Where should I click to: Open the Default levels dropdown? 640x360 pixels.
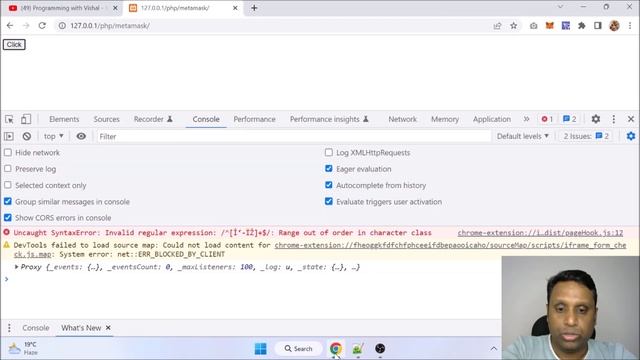(522, 136)
